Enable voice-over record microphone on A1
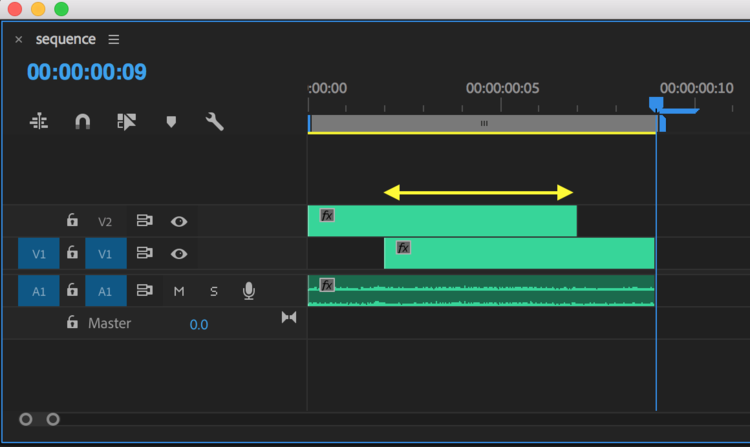750x447 pixels. (248, 291)
